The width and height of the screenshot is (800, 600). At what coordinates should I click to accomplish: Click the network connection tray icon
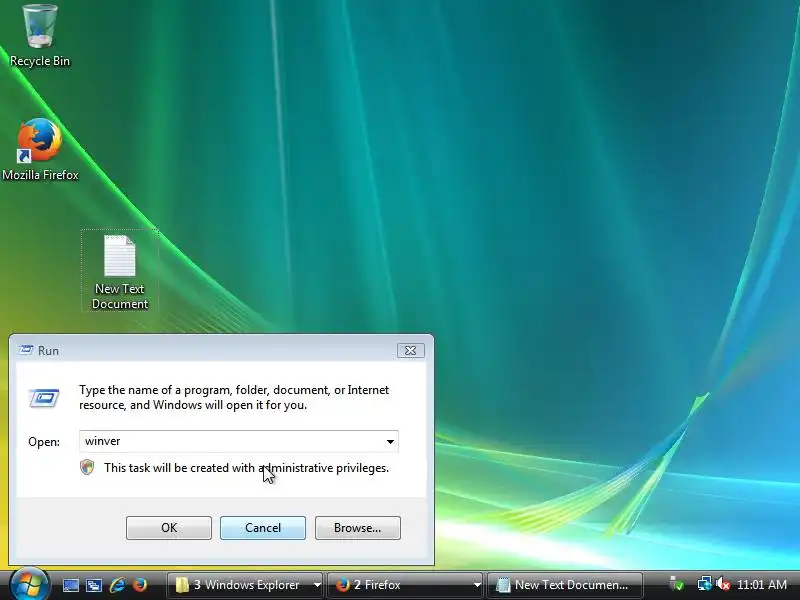704,584
